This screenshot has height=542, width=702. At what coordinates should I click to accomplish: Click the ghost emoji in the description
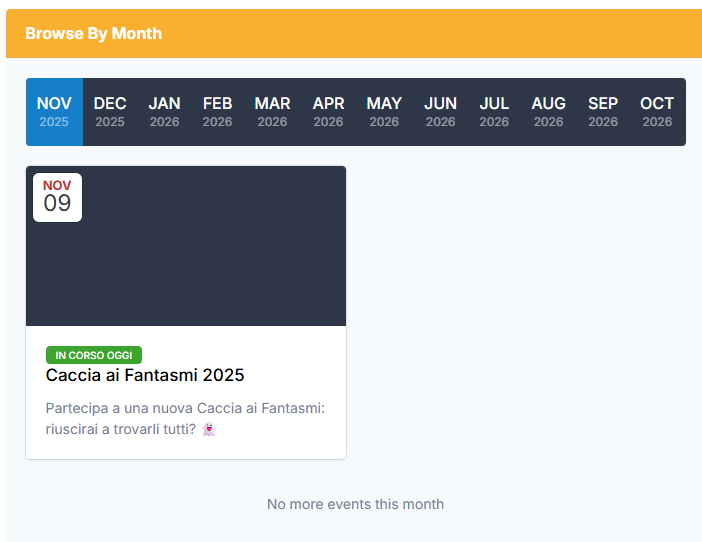click(x=209, y=430)
